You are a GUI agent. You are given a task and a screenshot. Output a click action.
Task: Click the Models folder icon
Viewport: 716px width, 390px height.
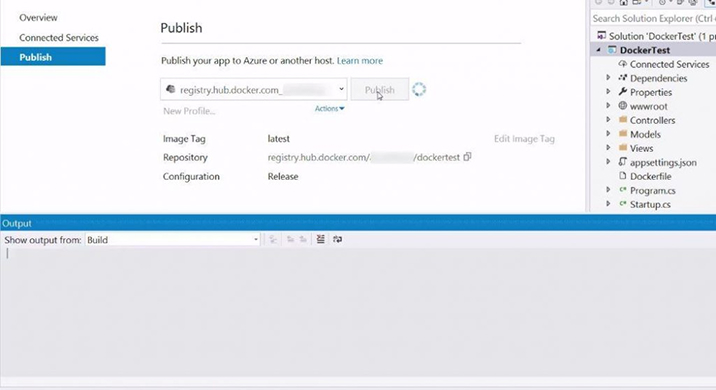pyautogui.click(x=622, y=134)
